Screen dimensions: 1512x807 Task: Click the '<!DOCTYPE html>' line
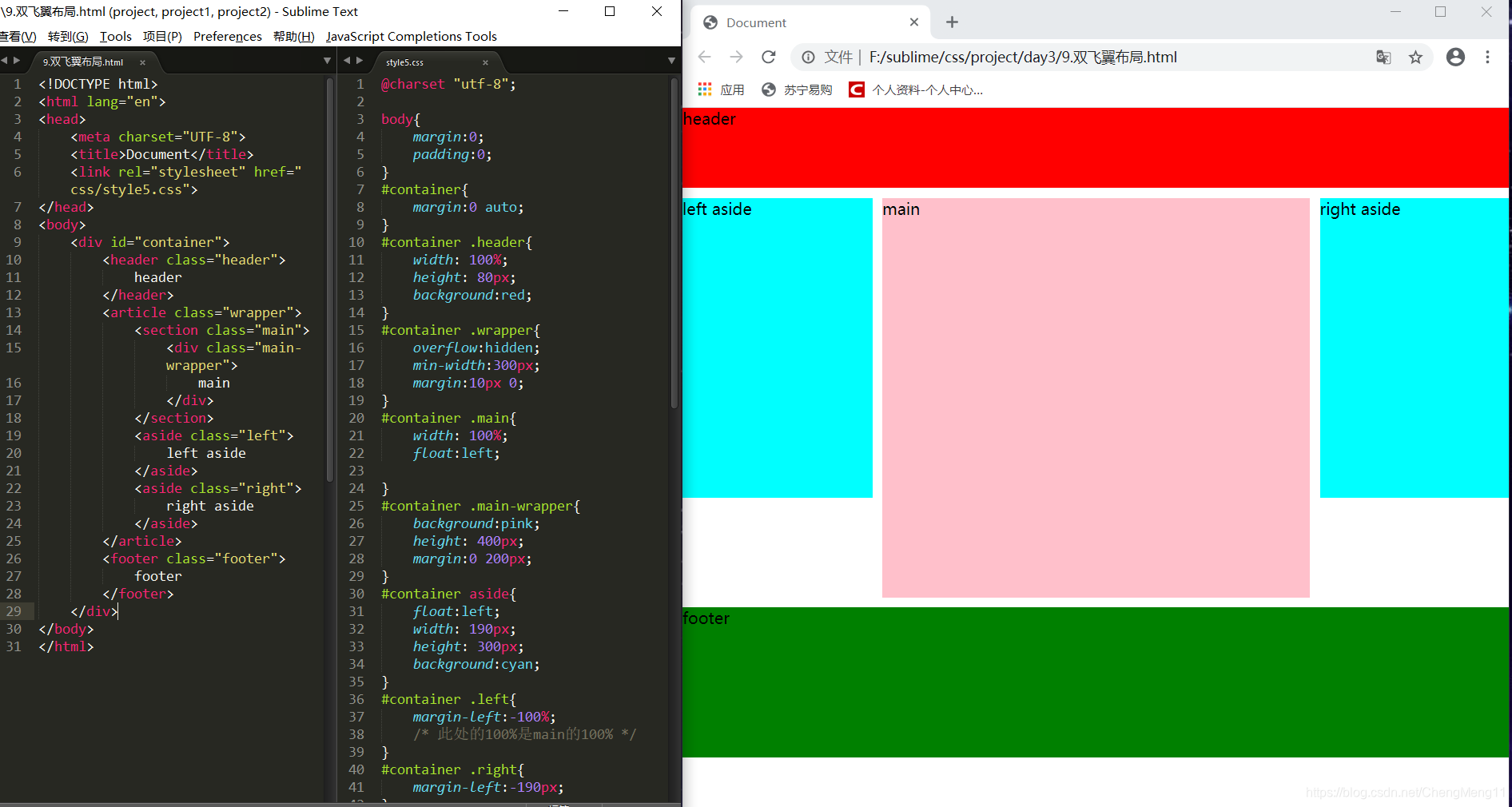pos(98,84)
